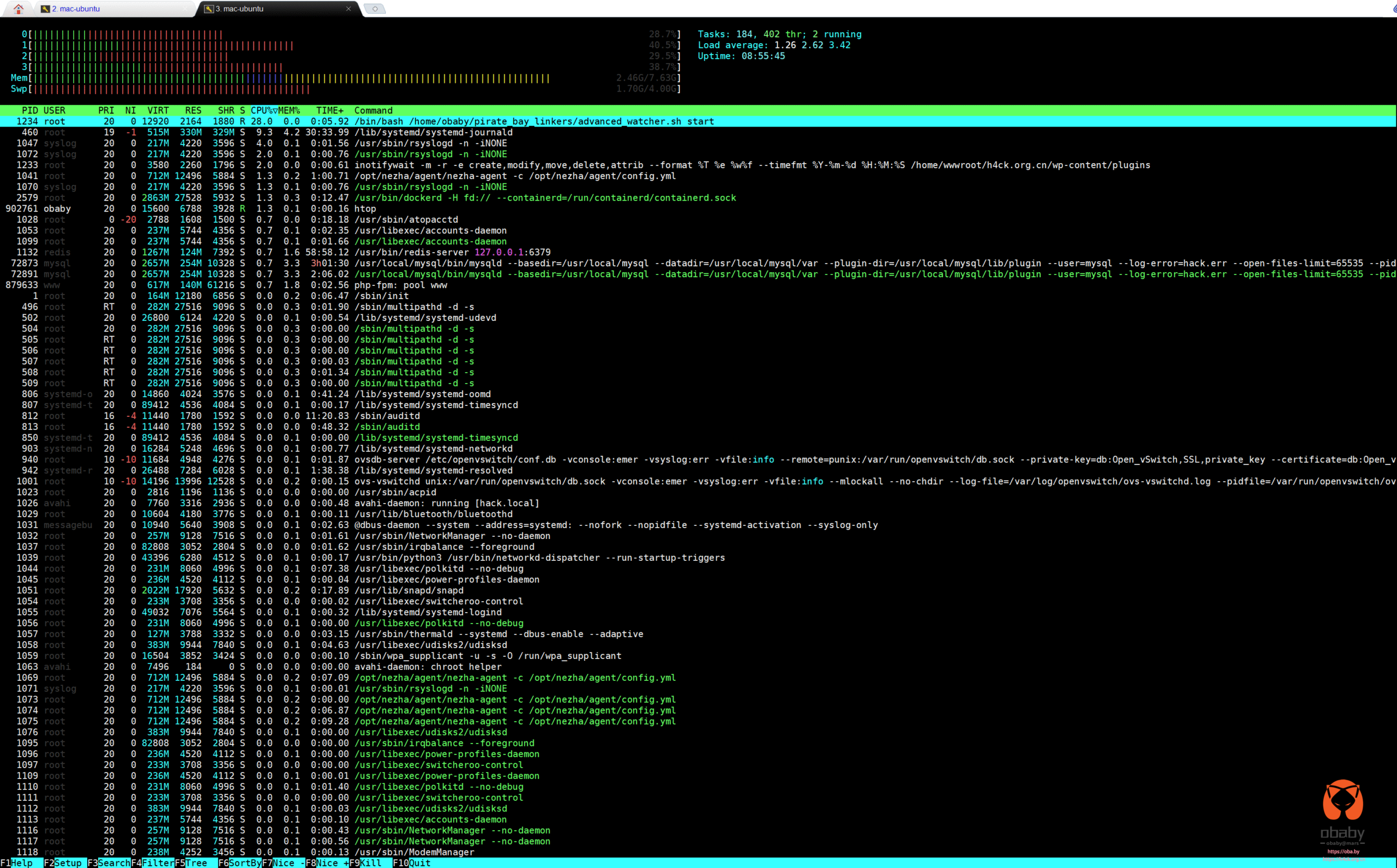Sort by CPU% column header
Screen dimensions: 1397x868
point(264,110)
